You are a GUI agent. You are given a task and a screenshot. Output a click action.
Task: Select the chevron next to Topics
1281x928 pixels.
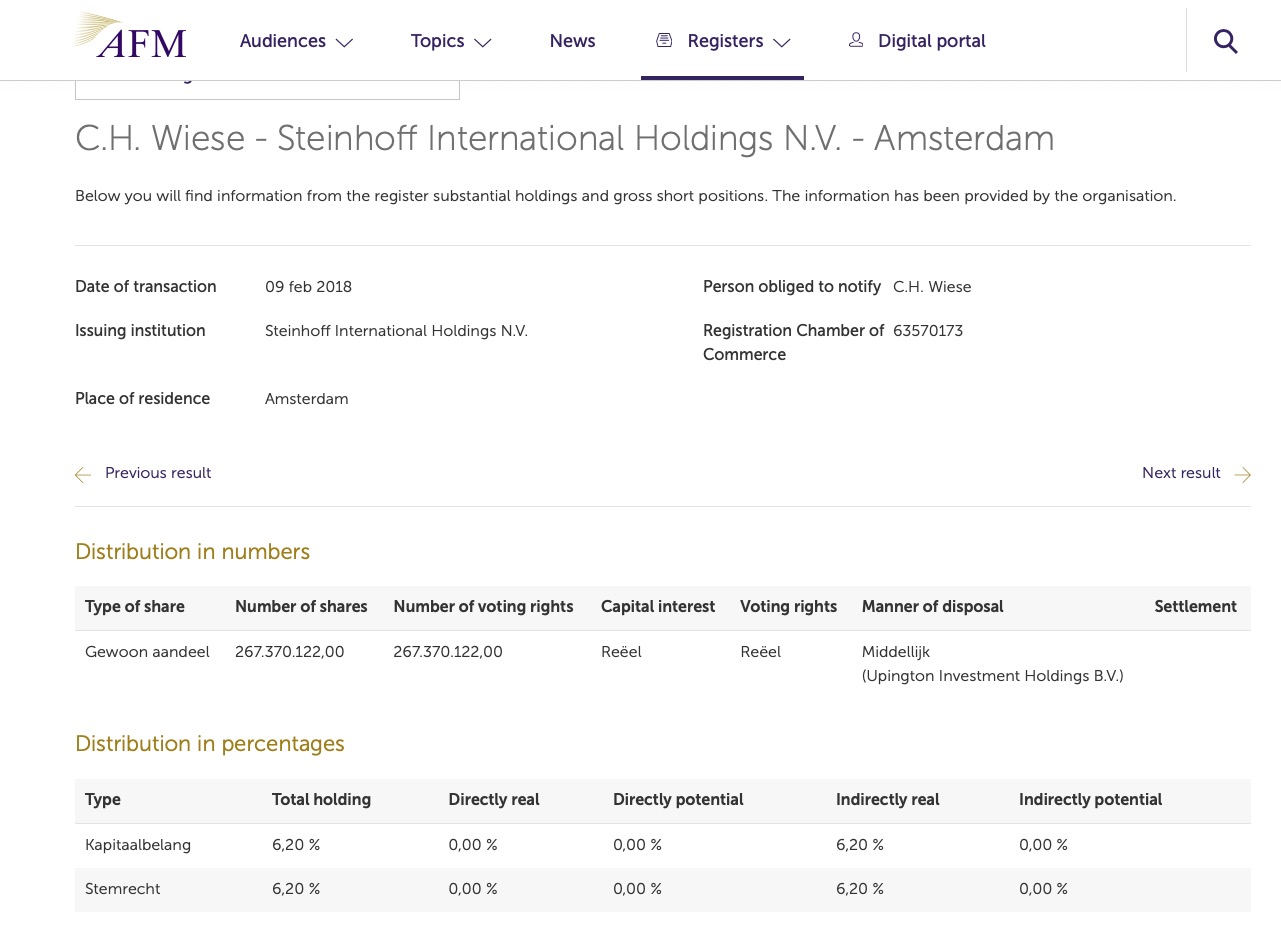coord(482,44)
